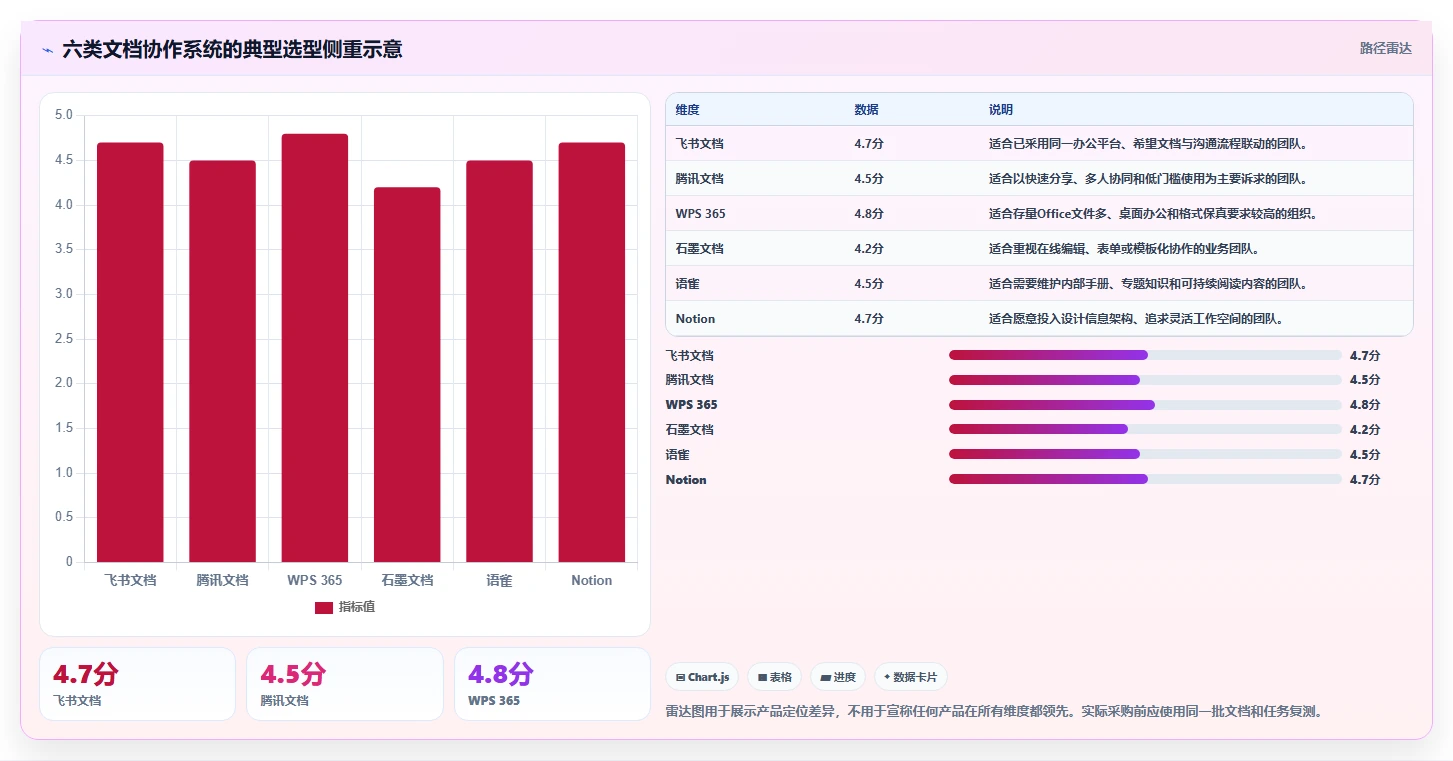Click the 表格 chip
1453x761 pixels.
(775, 677)
